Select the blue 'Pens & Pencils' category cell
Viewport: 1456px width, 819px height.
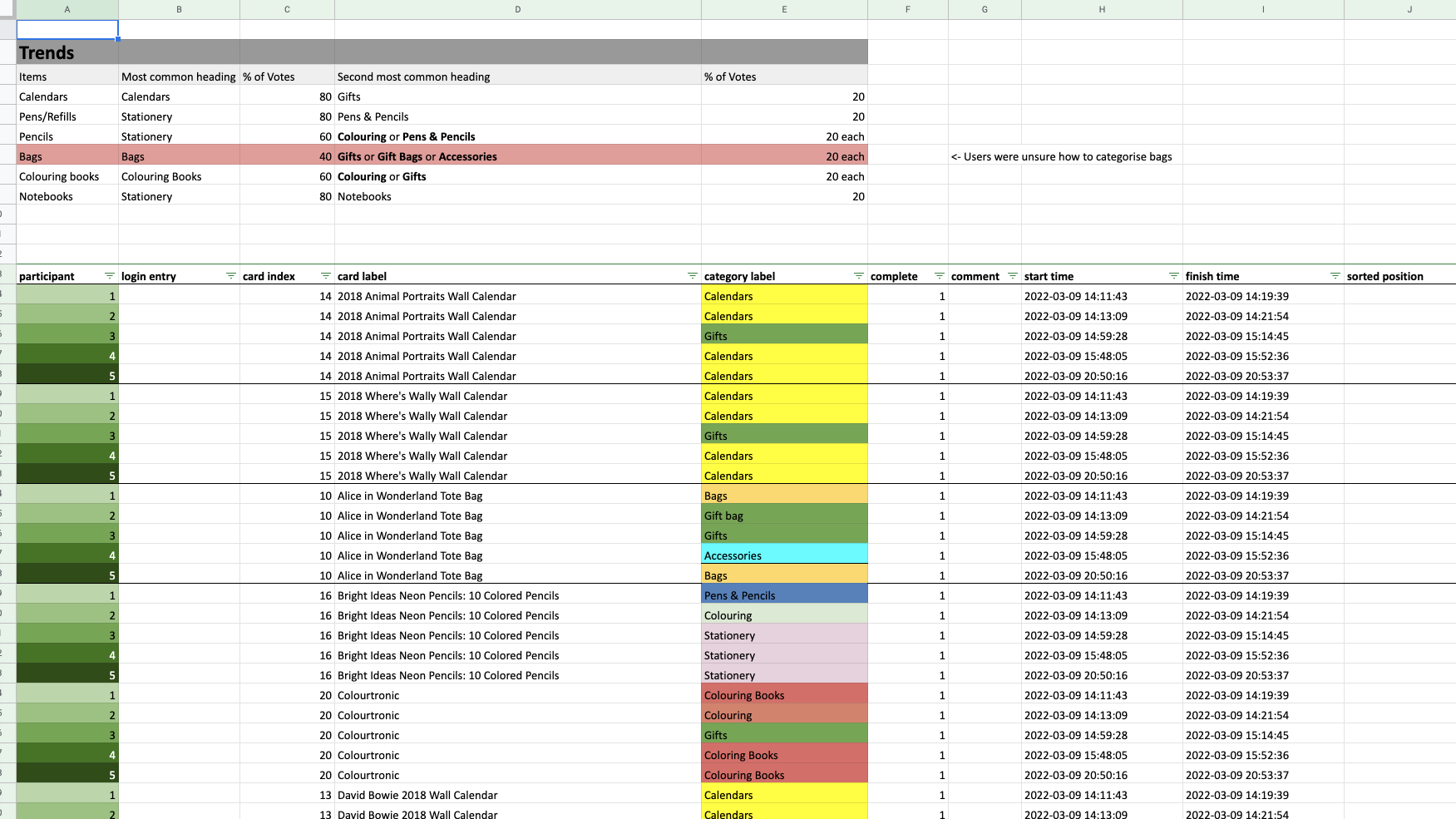click(x=784, y=595)
